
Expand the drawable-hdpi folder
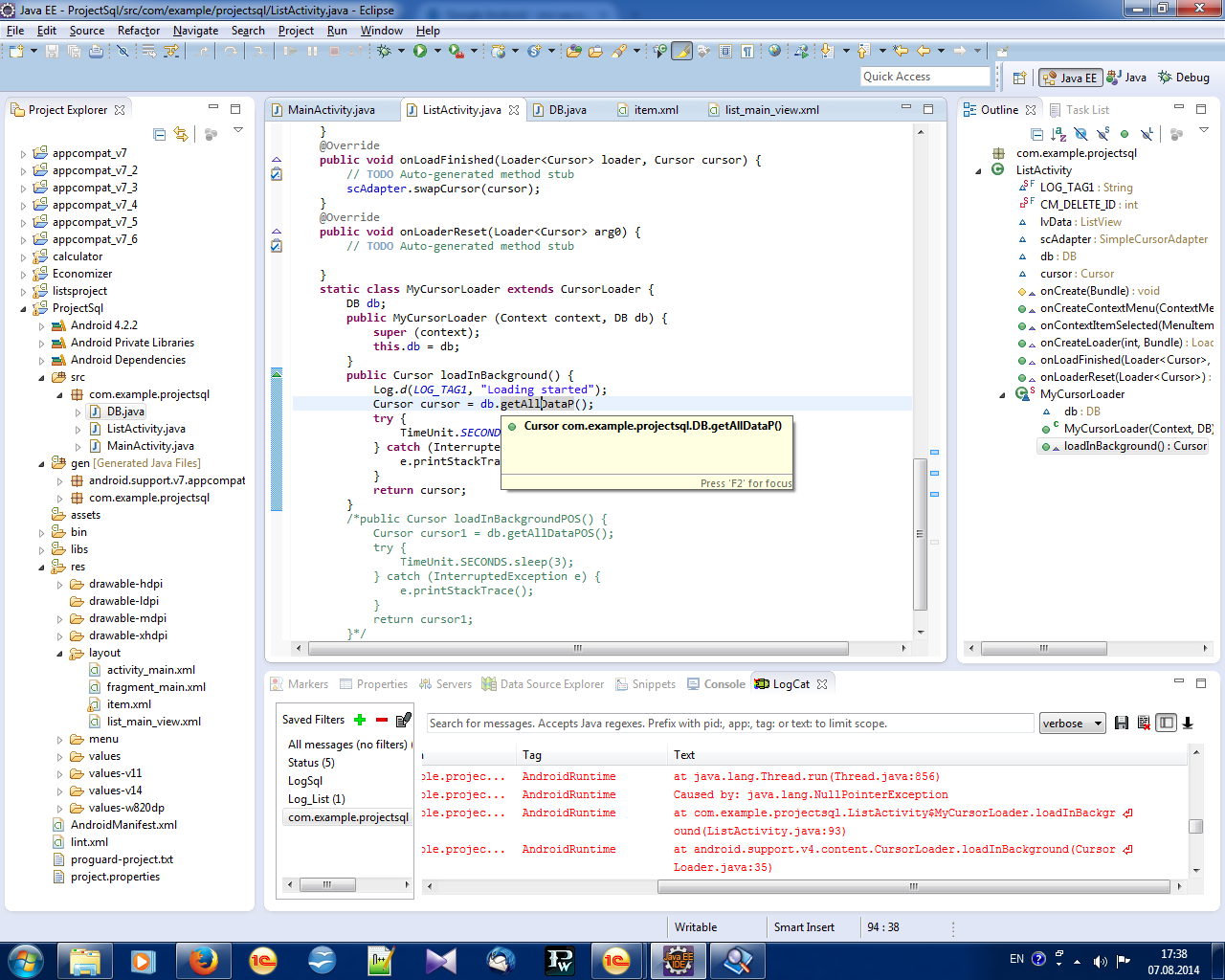(x=60, y=584)
